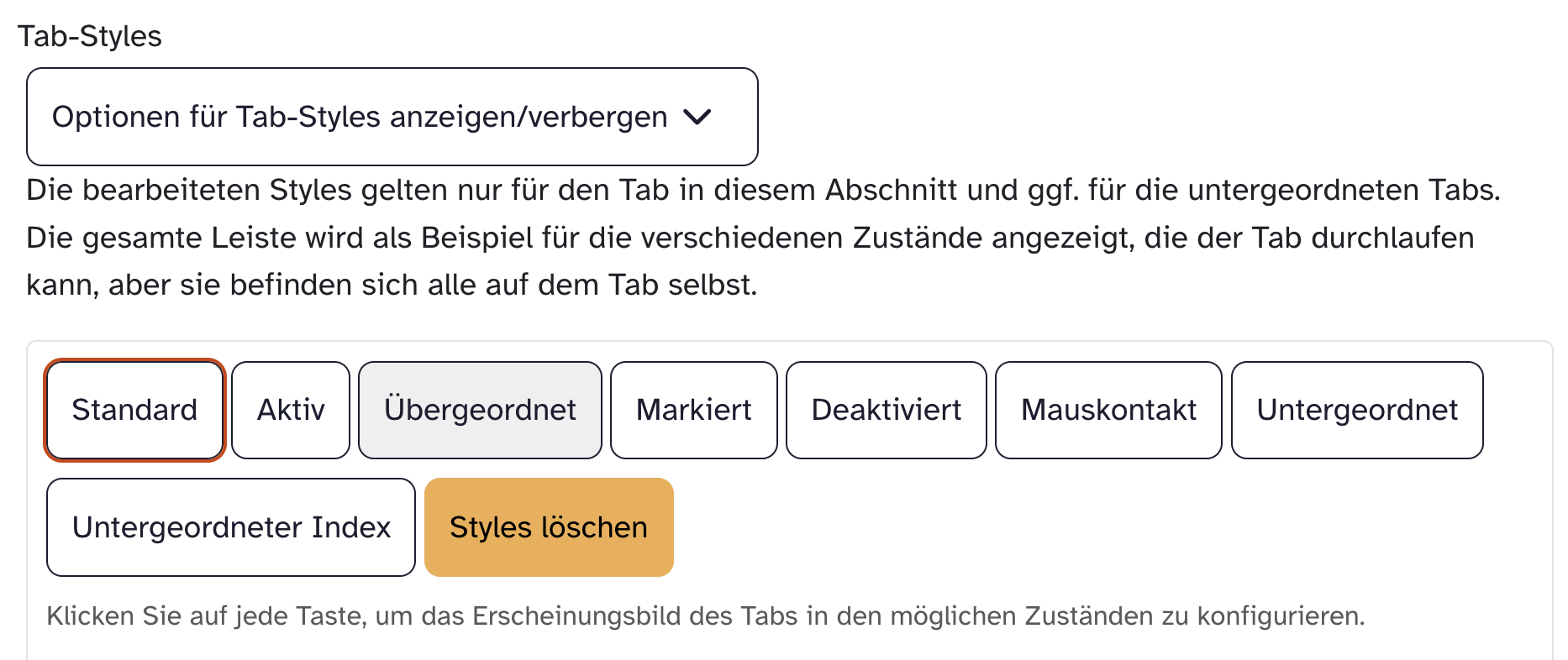Click the Tab-Styles heading label
The width and height of the screenshot is (1568, 660).
point(90,36)
